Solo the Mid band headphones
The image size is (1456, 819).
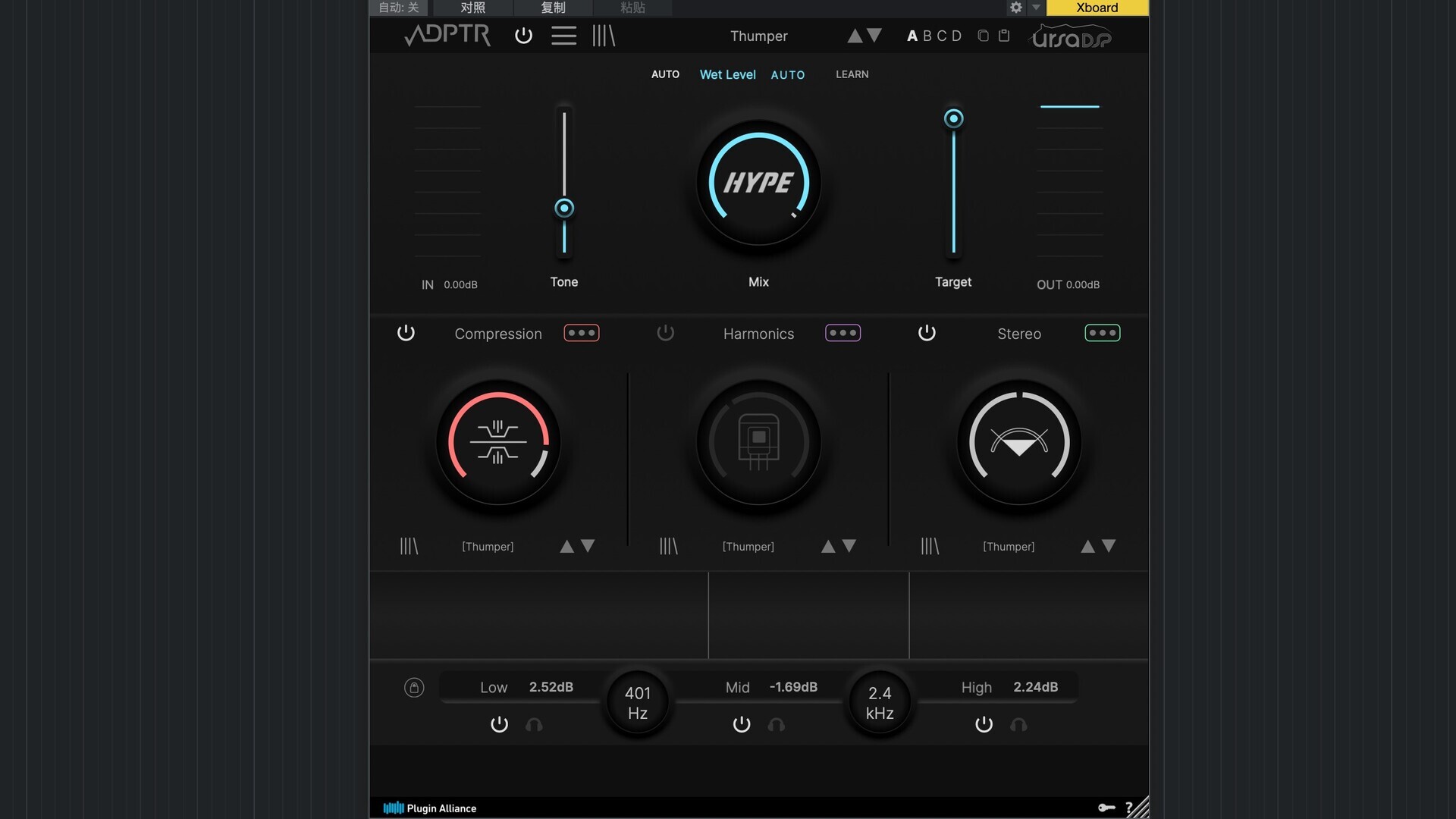coord(776,725)
